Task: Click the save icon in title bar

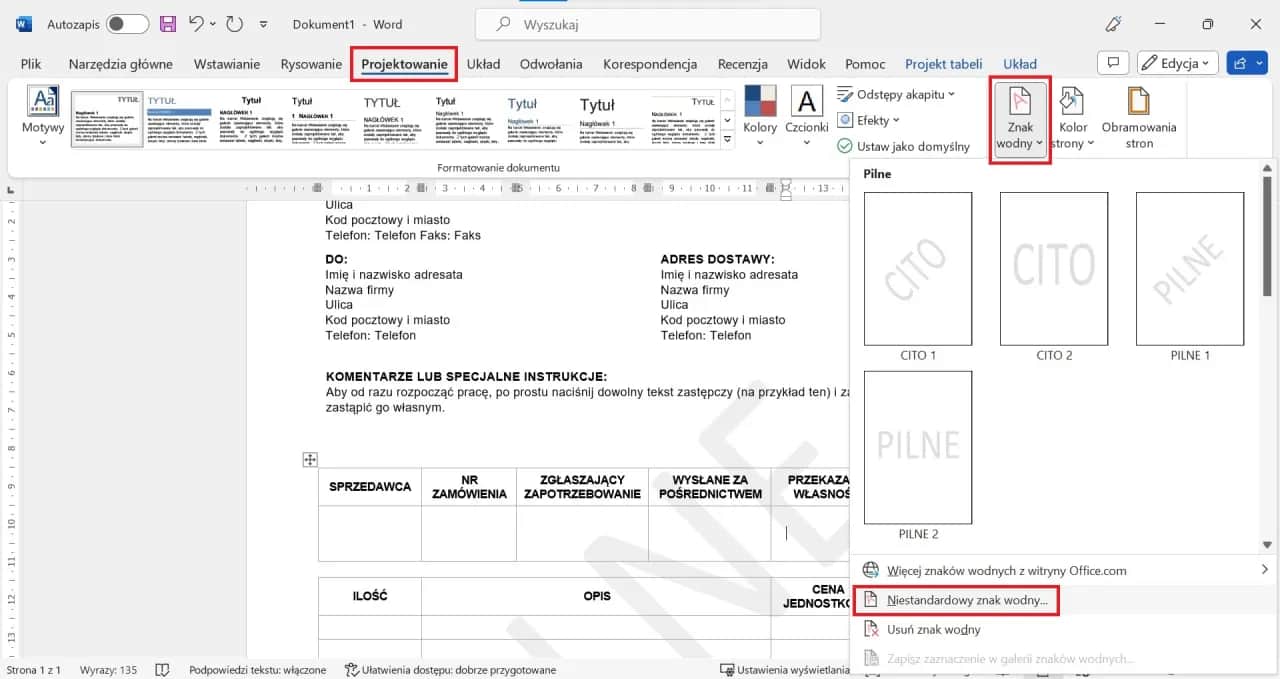Action: [168, 24]
